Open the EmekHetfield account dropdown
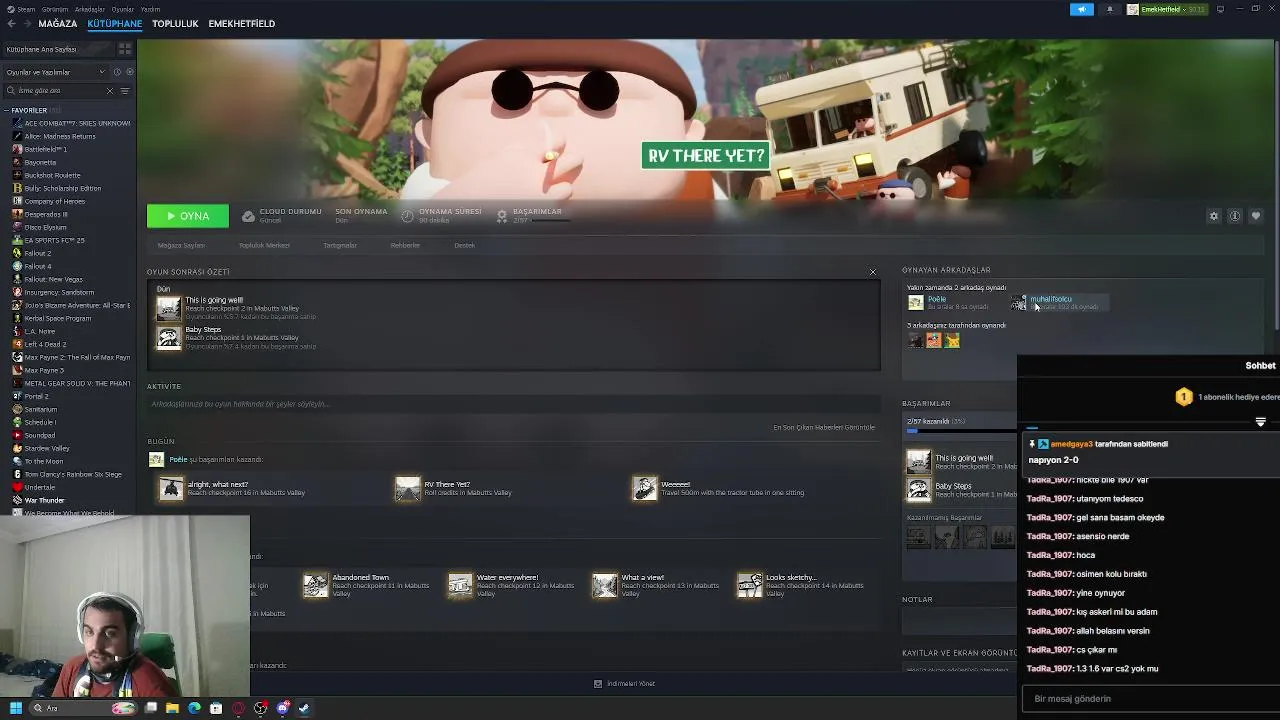Viewport: 1280px width, 720px height. click(x=1167, y=9)
